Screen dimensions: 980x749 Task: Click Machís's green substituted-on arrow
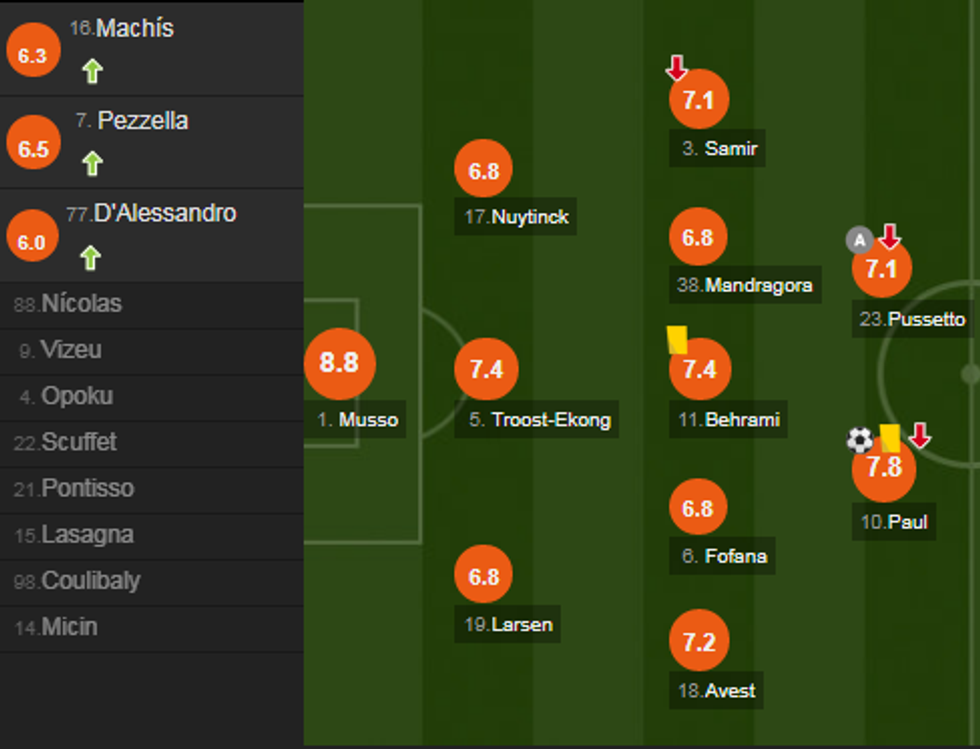(x=92, y=71)
